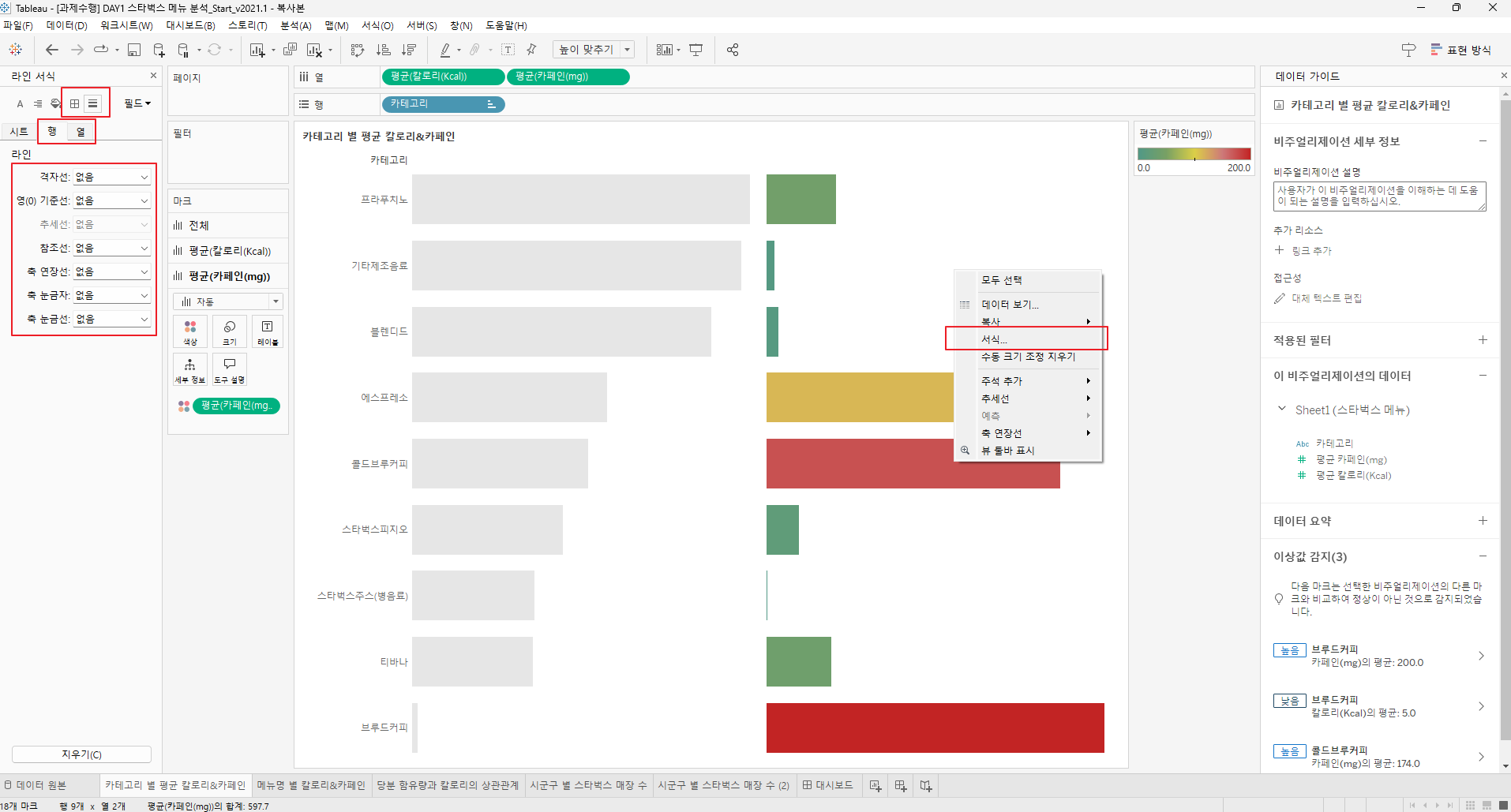This screenshot has height=812, width=1511.
Task: Fix axes with the pin icon
Action: pos(531,50)
